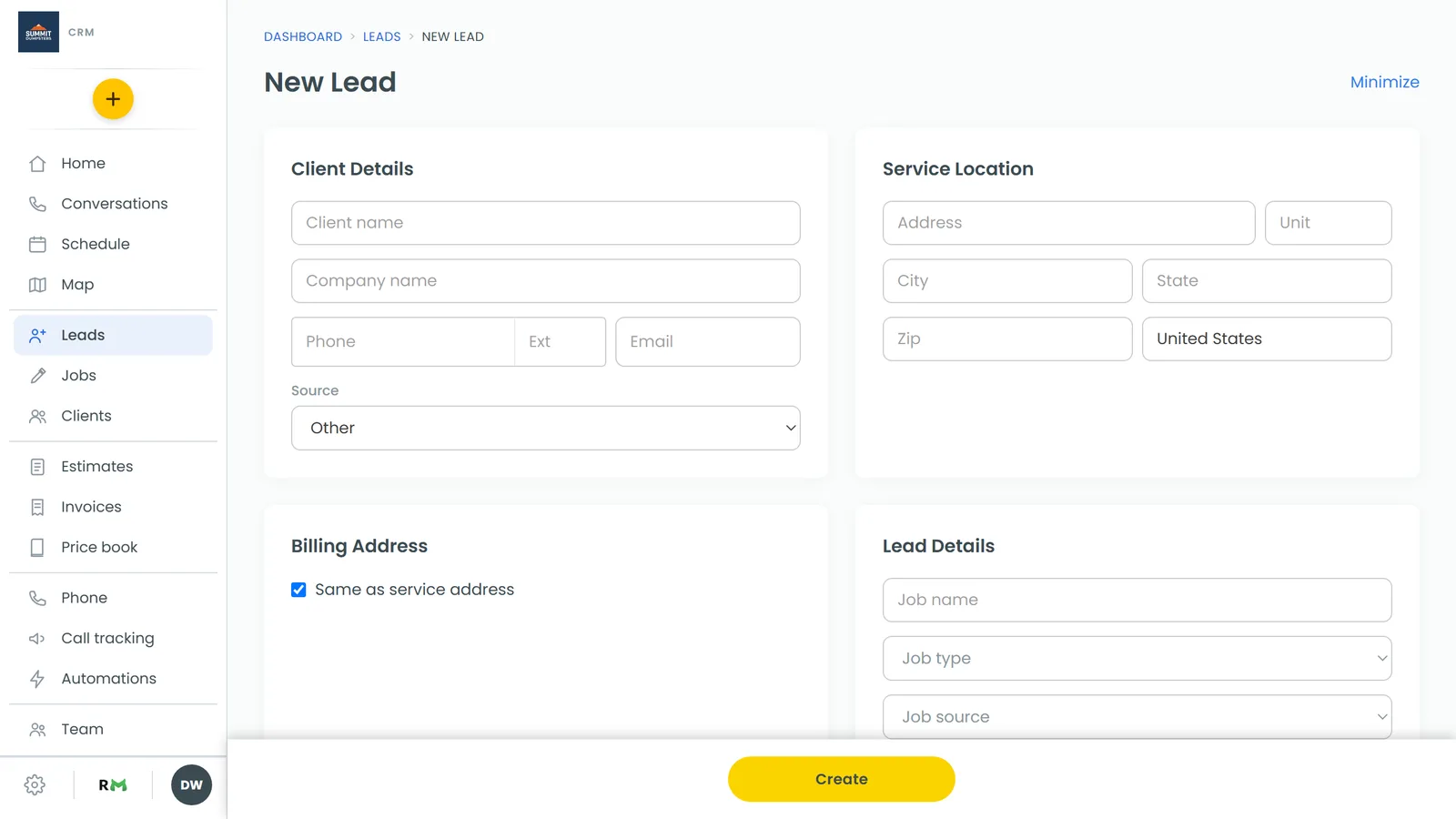Open settings via the gear icon

pos(35,785)
